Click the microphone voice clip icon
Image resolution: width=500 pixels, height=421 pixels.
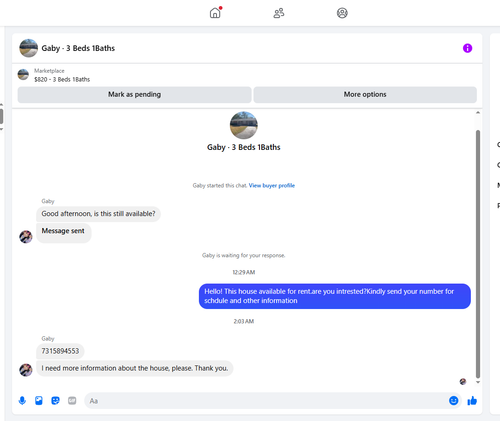22,400
